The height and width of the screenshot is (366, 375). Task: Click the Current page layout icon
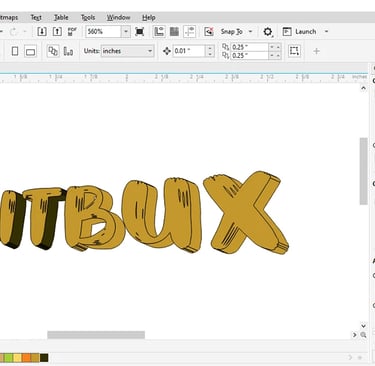pos(68,51)
